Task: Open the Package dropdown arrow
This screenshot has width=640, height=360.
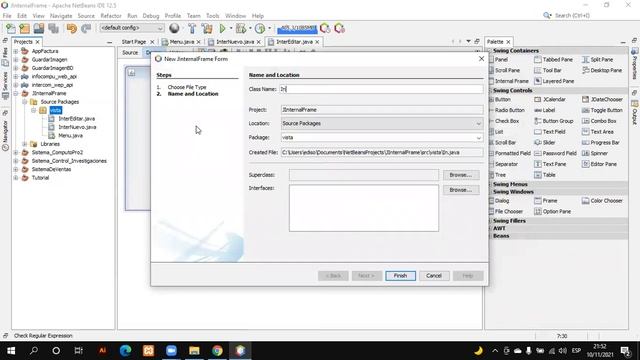Action: click(478, 138)
